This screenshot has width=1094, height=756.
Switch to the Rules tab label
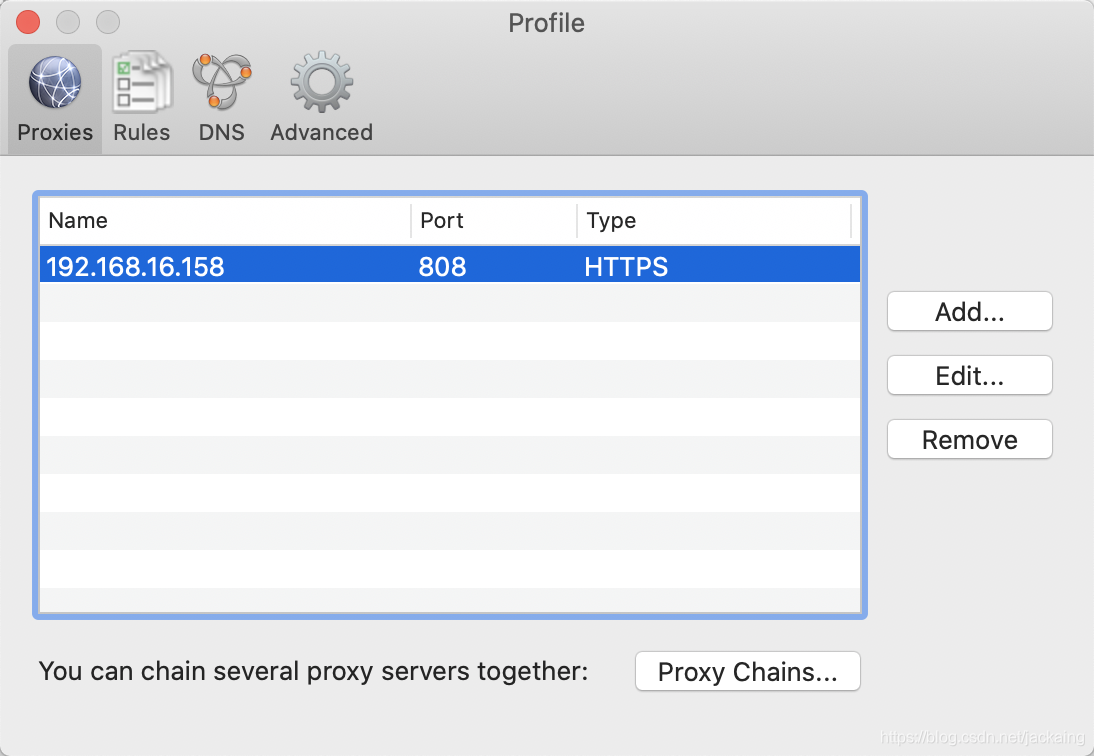(142, 133)
